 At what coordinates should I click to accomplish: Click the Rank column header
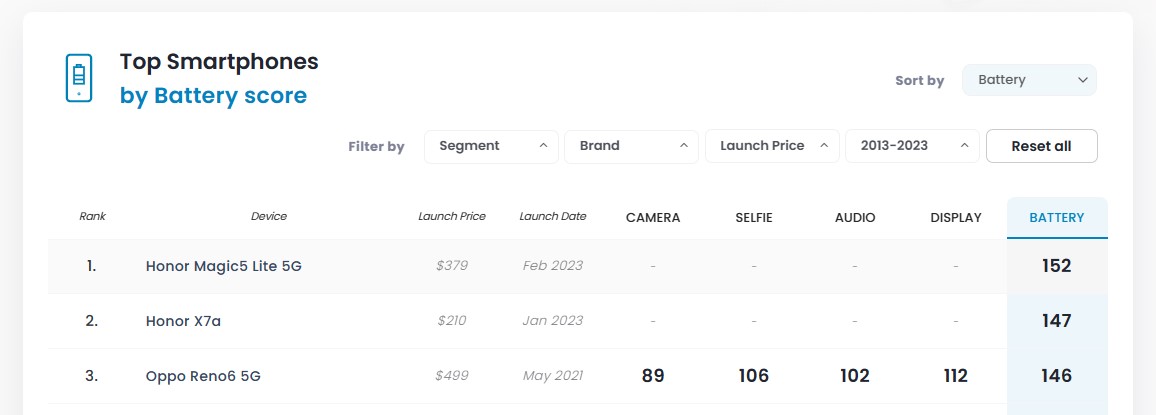tap(92, 216)
